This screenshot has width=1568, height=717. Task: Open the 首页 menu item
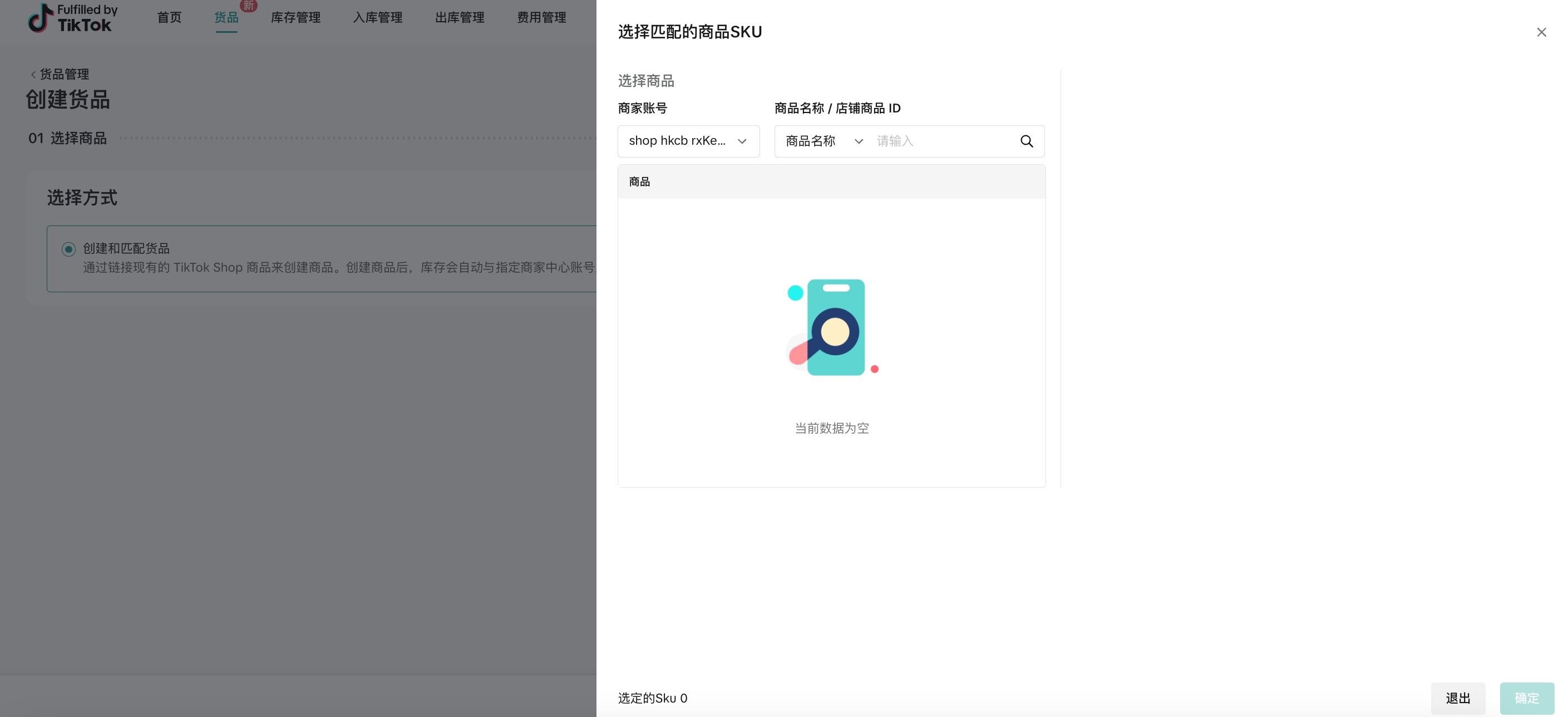coord(169,18)
